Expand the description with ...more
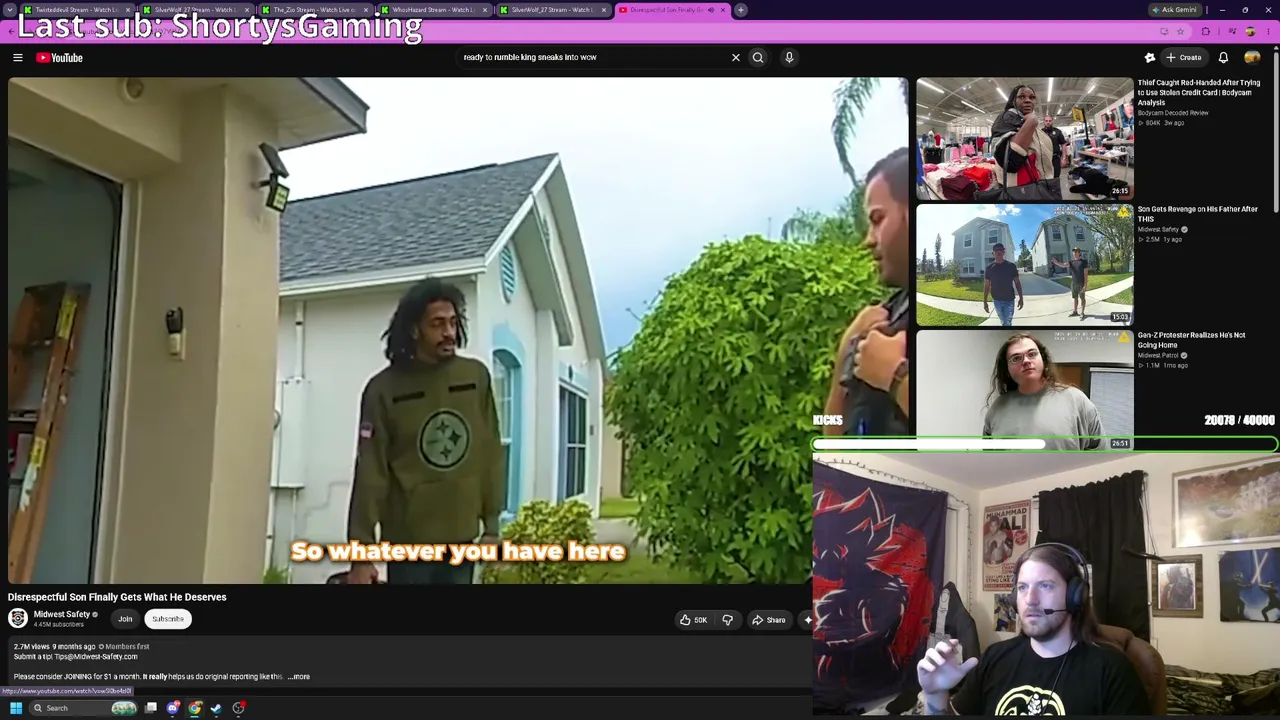The height and width of the screenshot is (720, 1280). (x=299, y=677)
